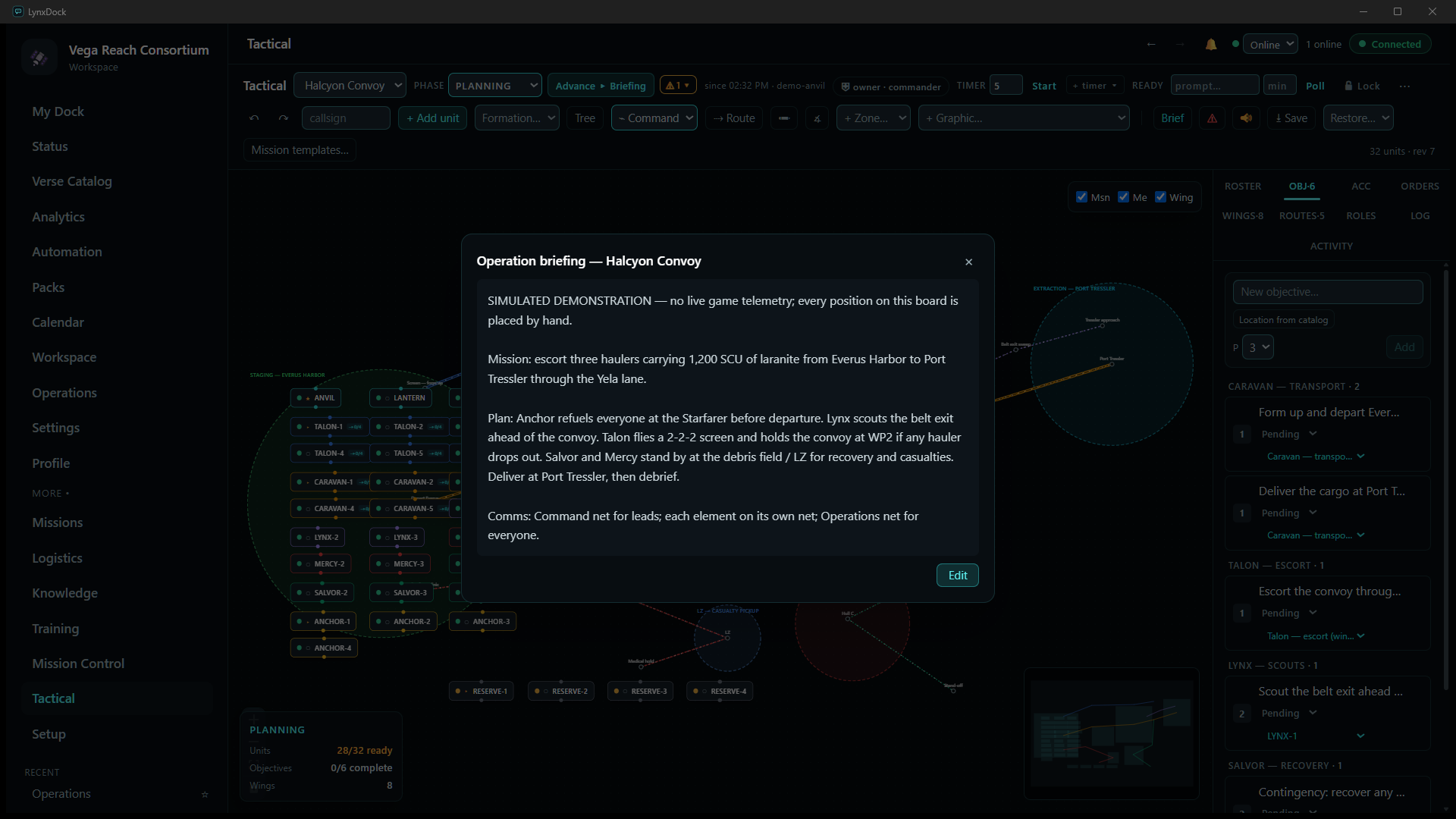Image resolution: width=1456 pixels, height=819 pixels.
Task: Click the Lock padlock button
Action: click(x=1362, y=86)
